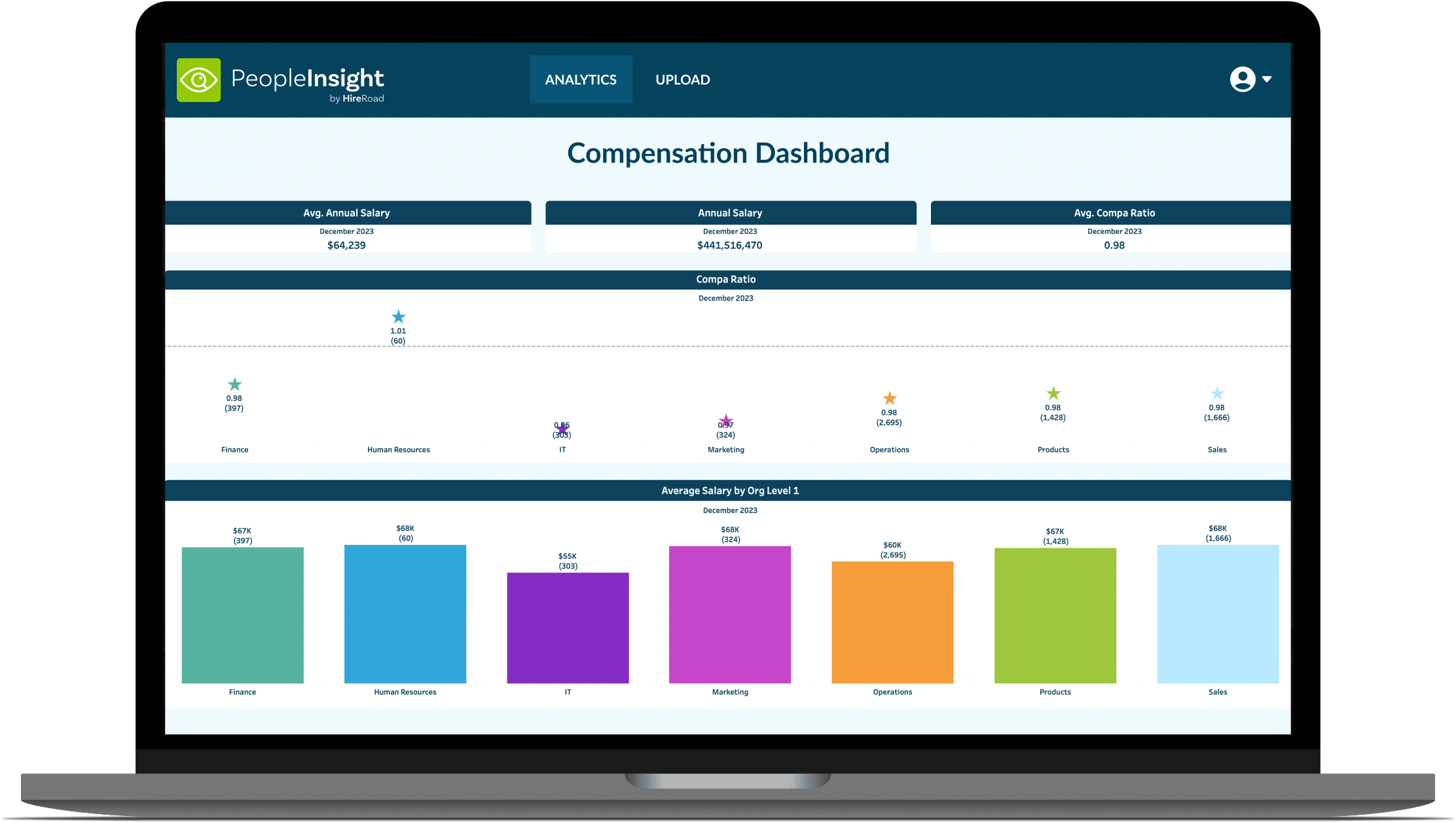Click the IT axis label under the bar chart
This screenshot has width=1456, height=822.
tap(568, 692)
